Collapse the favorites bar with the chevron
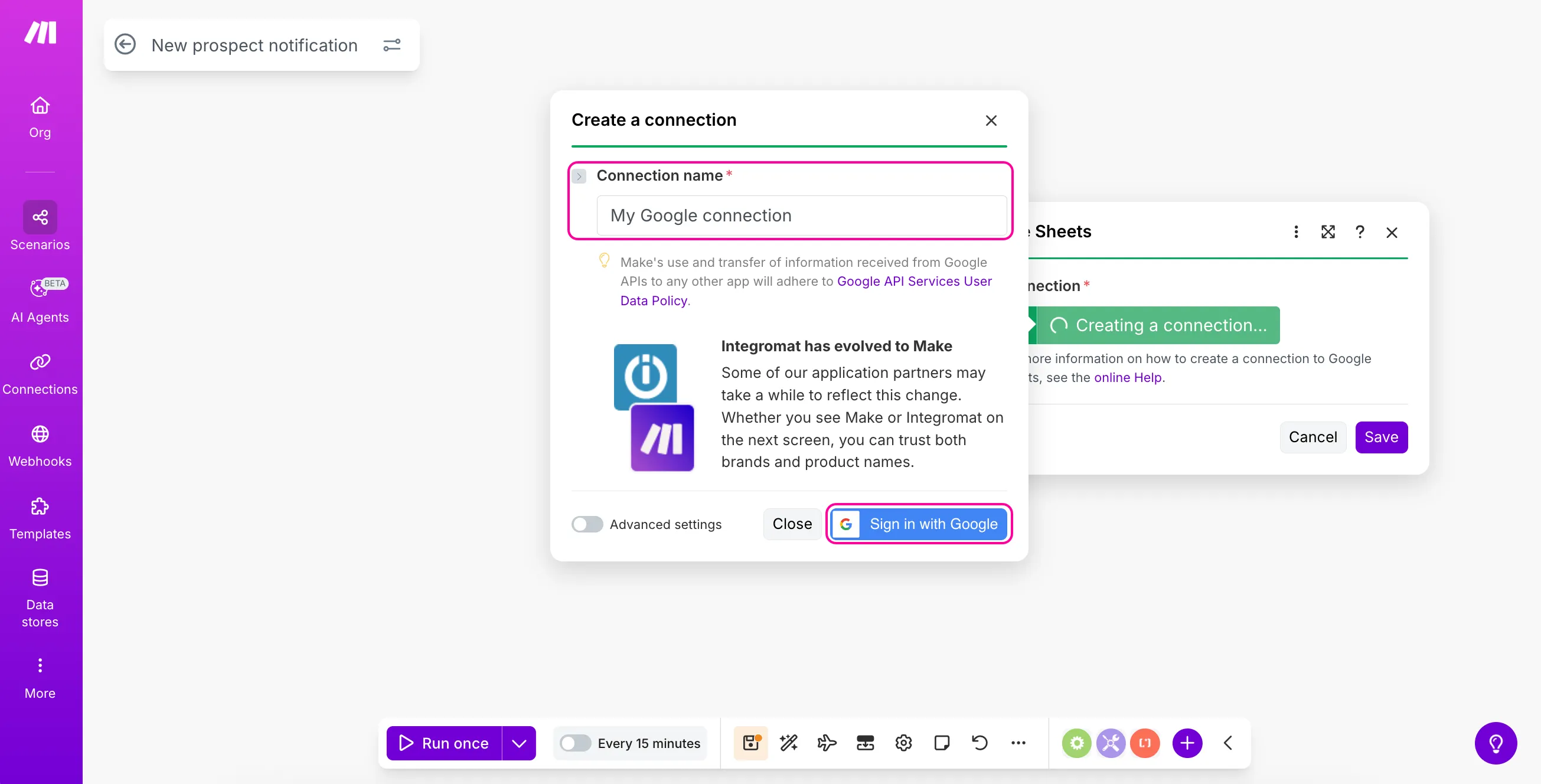 1228,743
